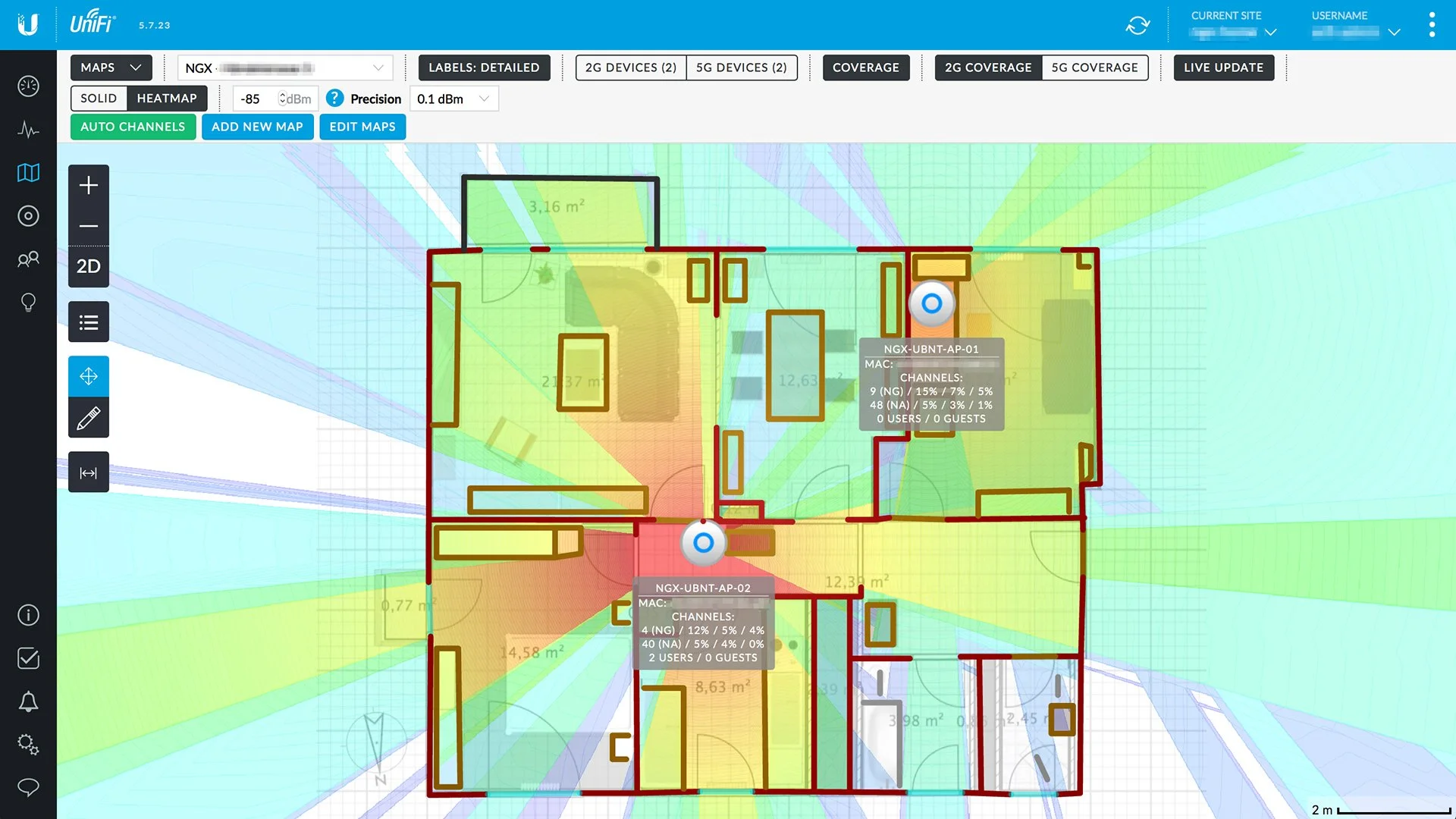Open Insights via the lightbulb icon

click(28, 302)
